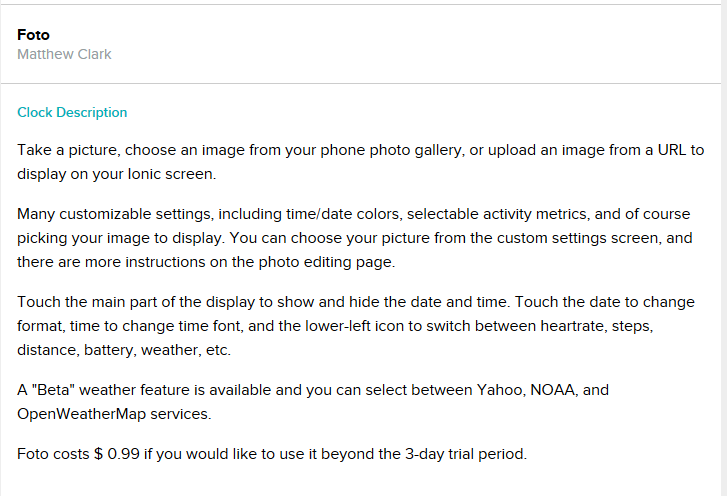The image size is (727, 496).
Task: Click the 'picking your image to display' line
Action: (355, 238)
